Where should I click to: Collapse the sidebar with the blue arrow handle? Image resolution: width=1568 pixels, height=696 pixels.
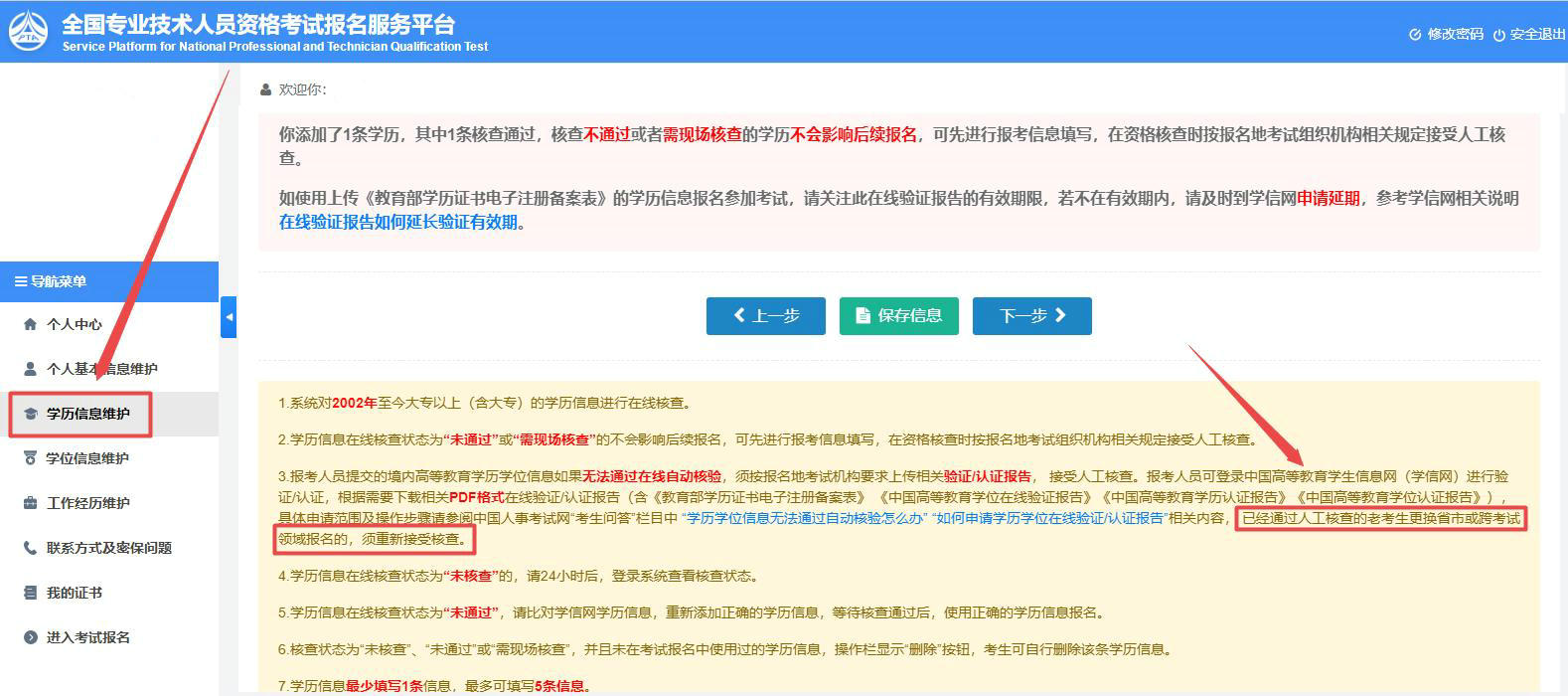tap(229, 317)
